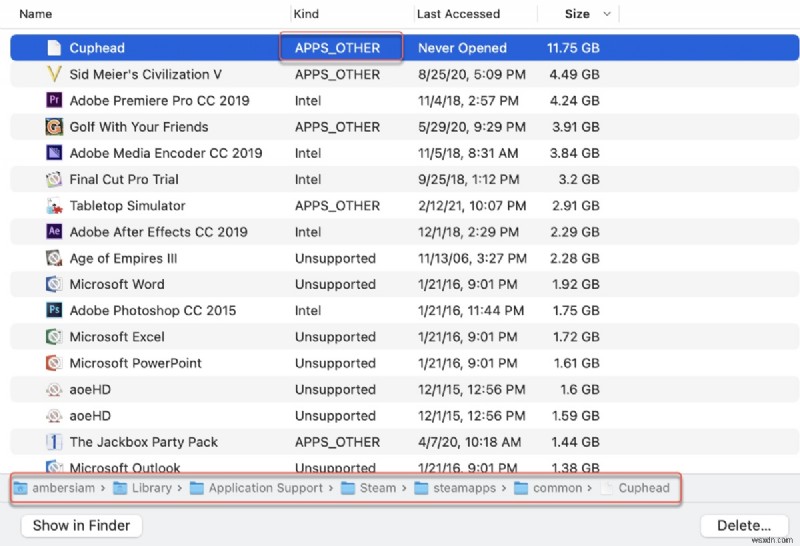Click 1/21/16, 11:44 PM access date
This screenshot has width=800, height=546.
tap(470, 310)
